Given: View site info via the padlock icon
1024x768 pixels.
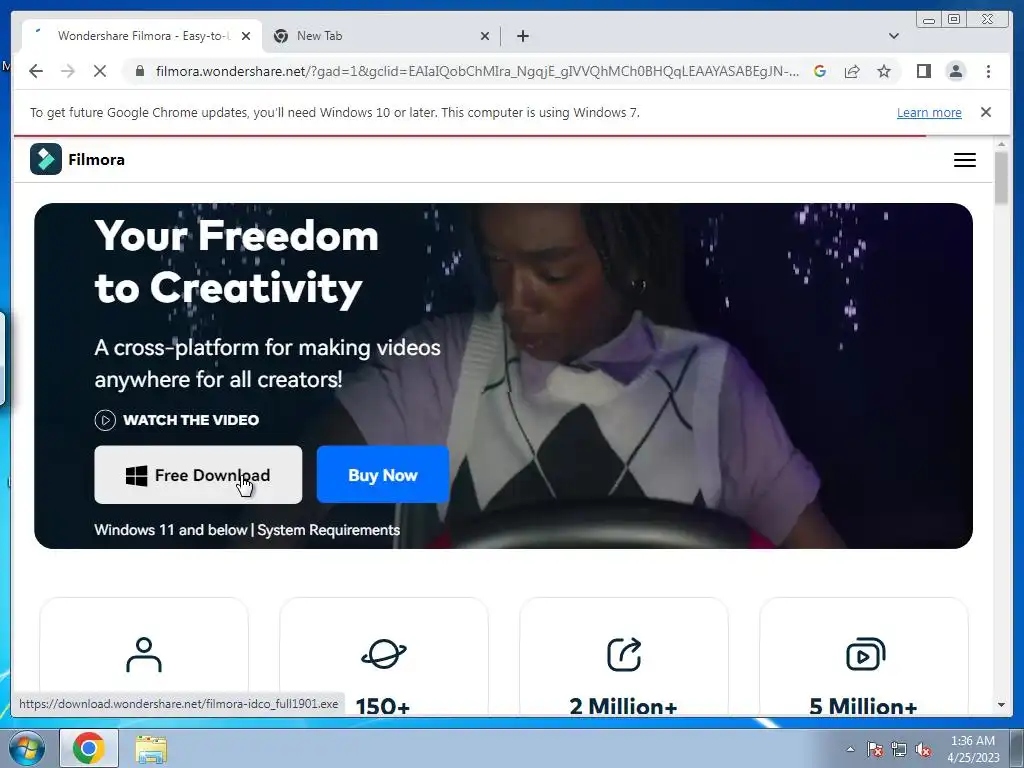Looking at the screenshot, I should 139,71.
